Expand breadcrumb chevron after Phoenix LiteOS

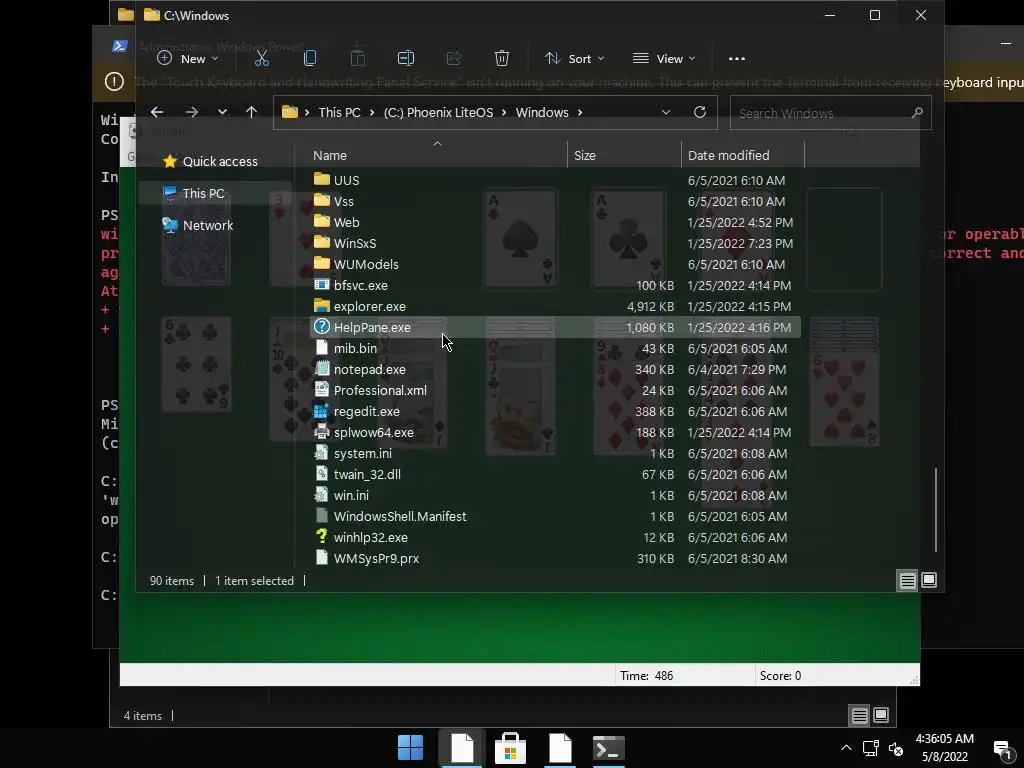504,112
